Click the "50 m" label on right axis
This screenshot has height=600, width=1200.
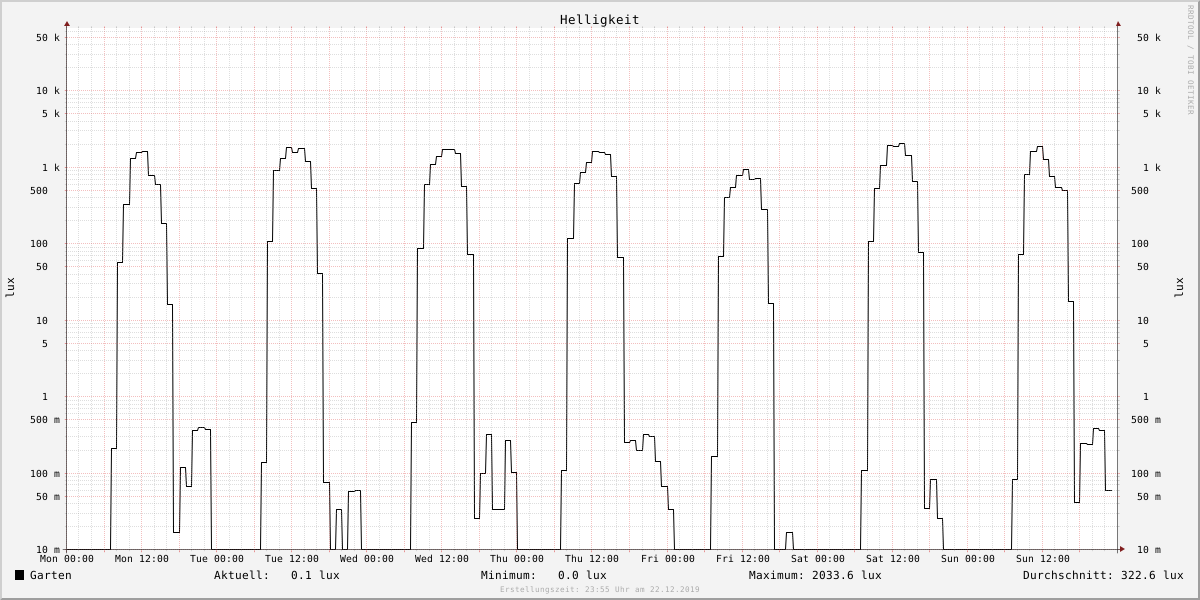(1149, 497)
